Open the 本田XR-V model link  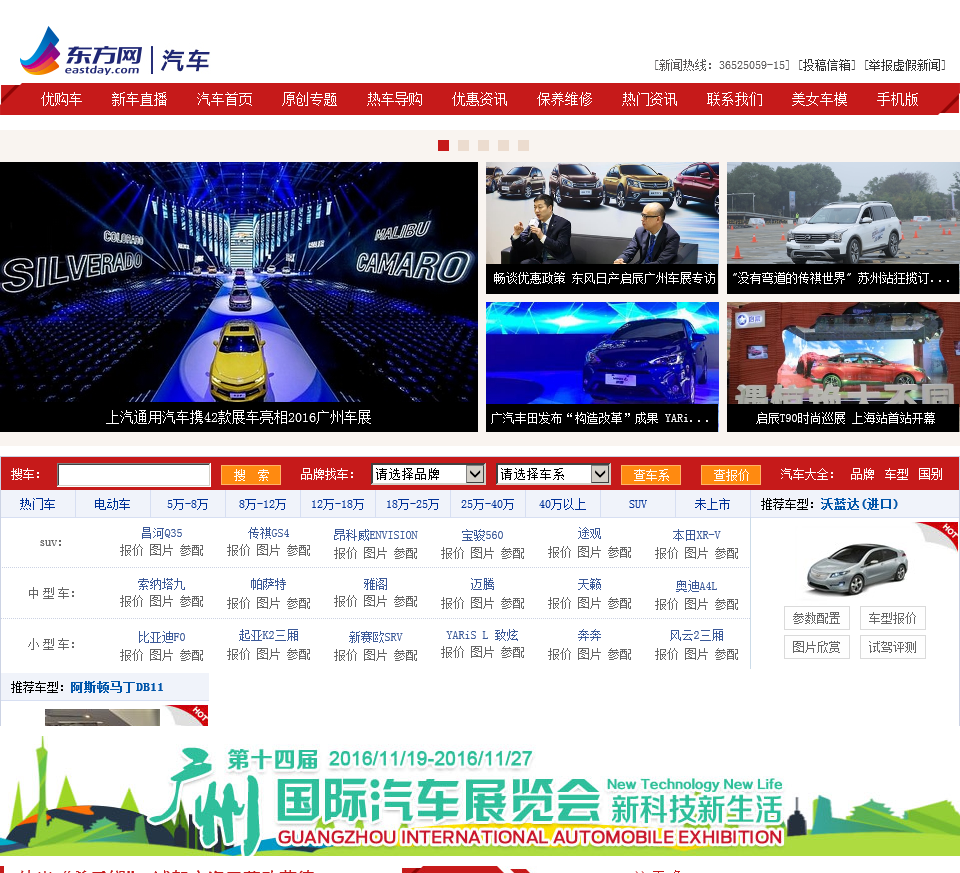click(696, 535)
